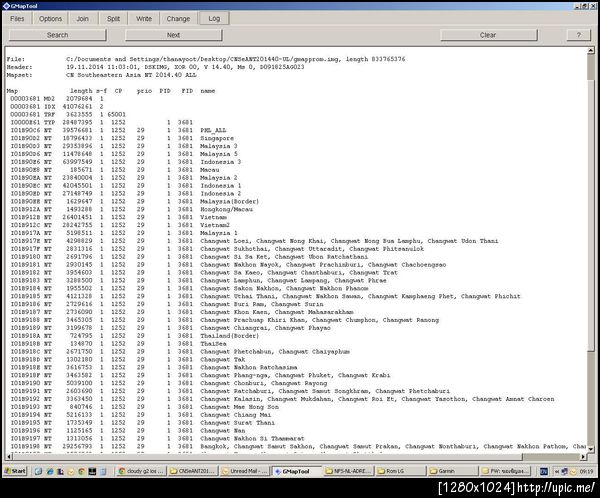The height and width of the screenshot is (498, 600).
Task: Click the language indicator in taskbar
Action: tap(544, 471)
